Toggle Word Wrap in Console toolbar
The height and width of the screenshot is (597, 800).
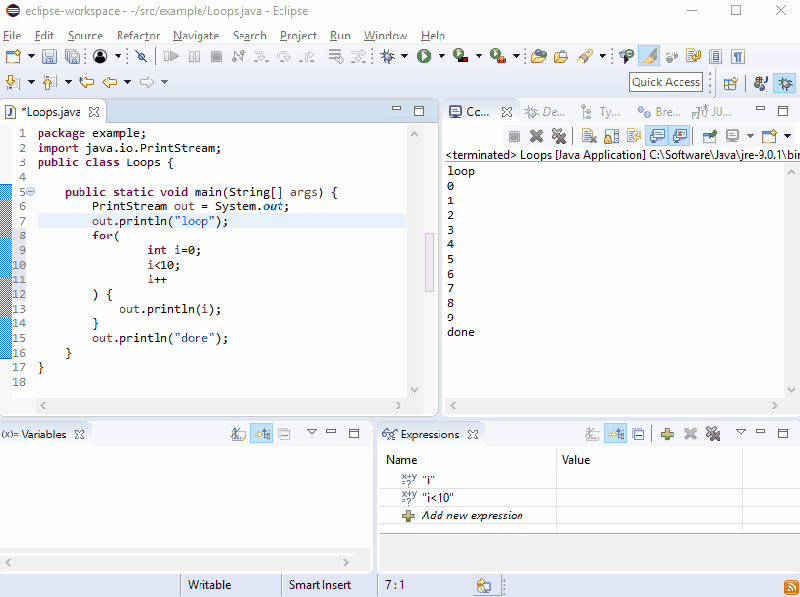tap(634, 136)
